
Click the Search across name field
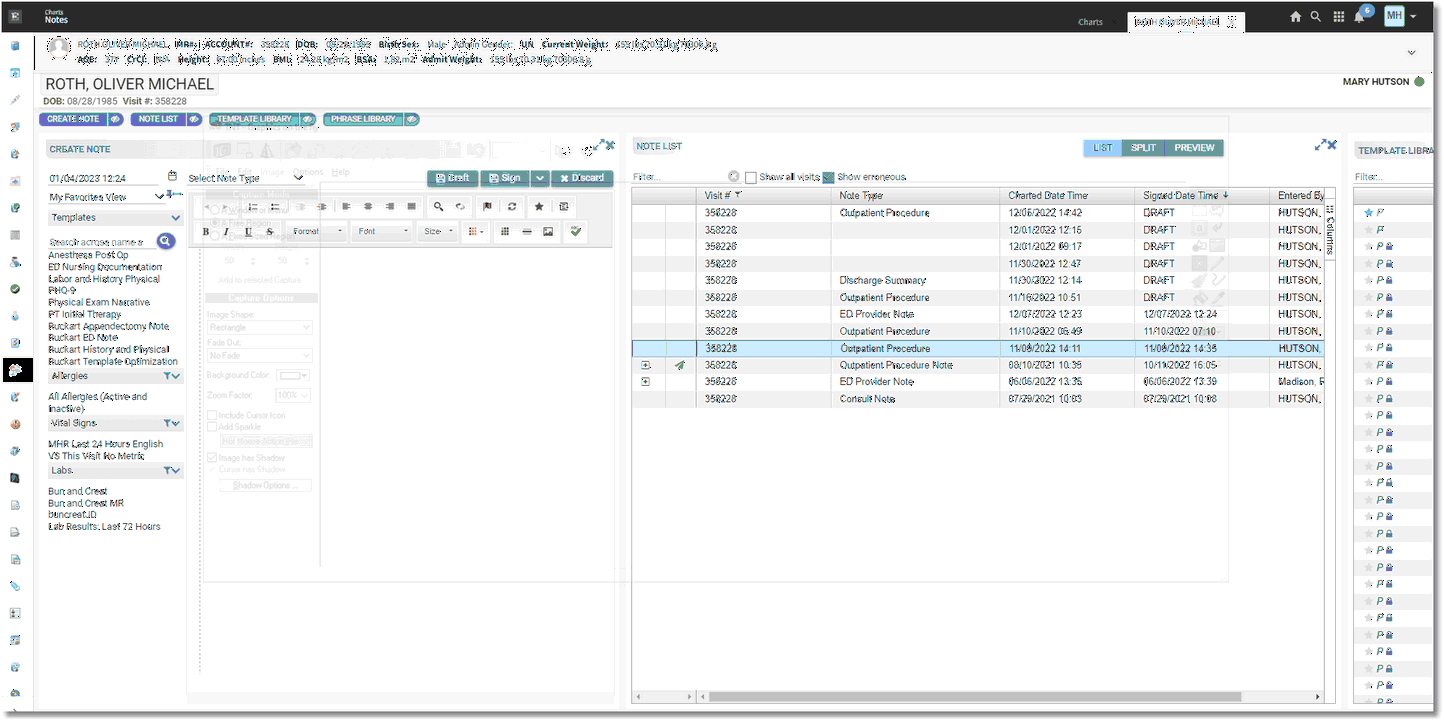tap(100, 242)
